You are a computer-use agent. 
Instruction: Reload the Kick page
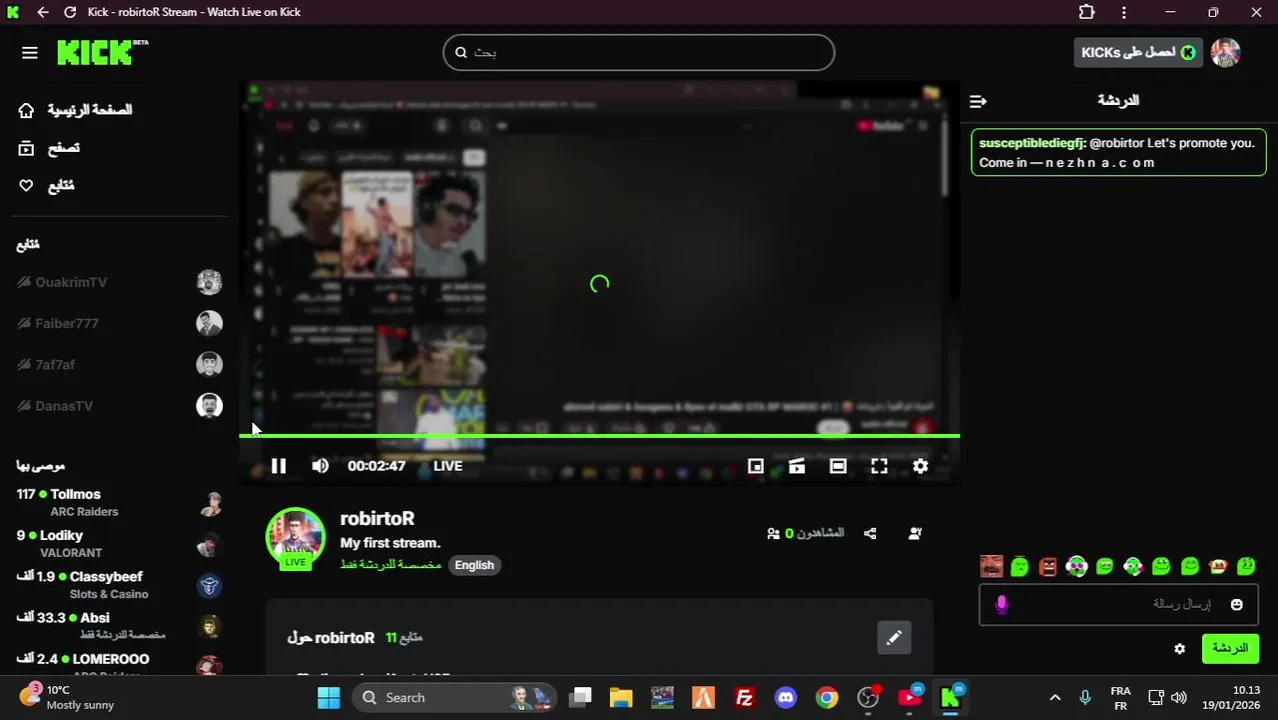70,12
